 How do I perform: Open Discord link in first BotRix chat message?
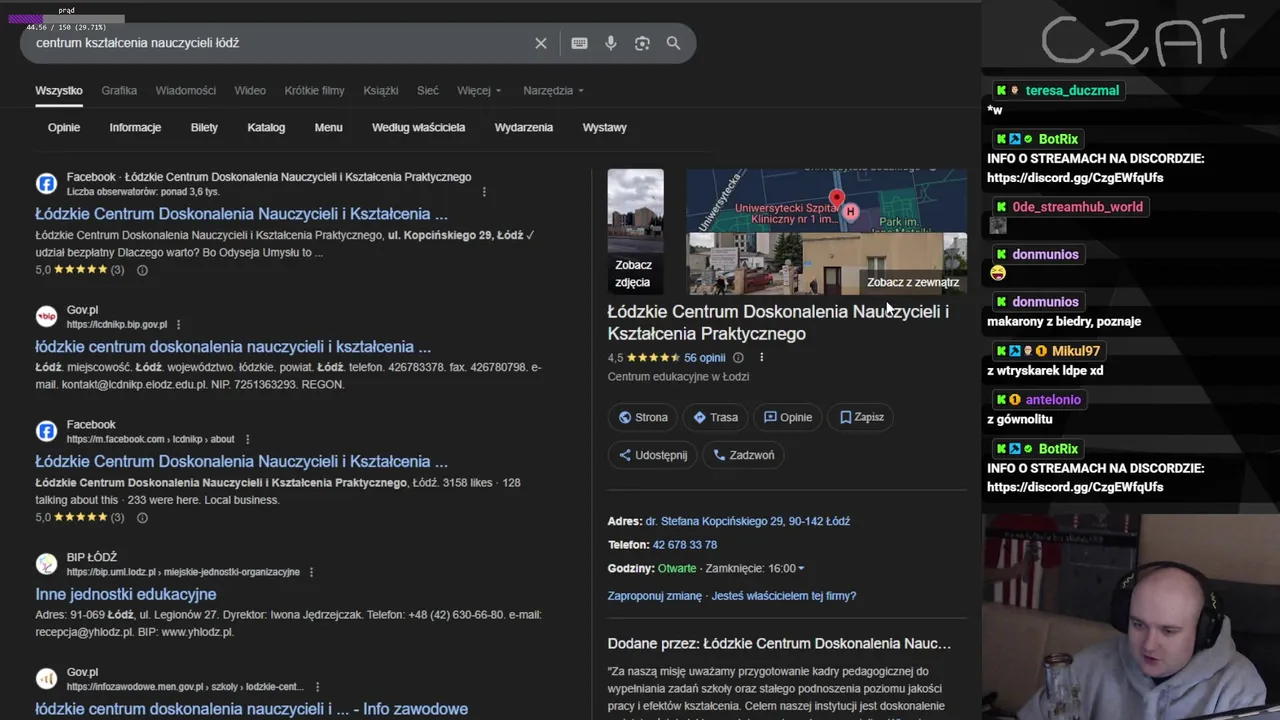tap(1075, 178)
